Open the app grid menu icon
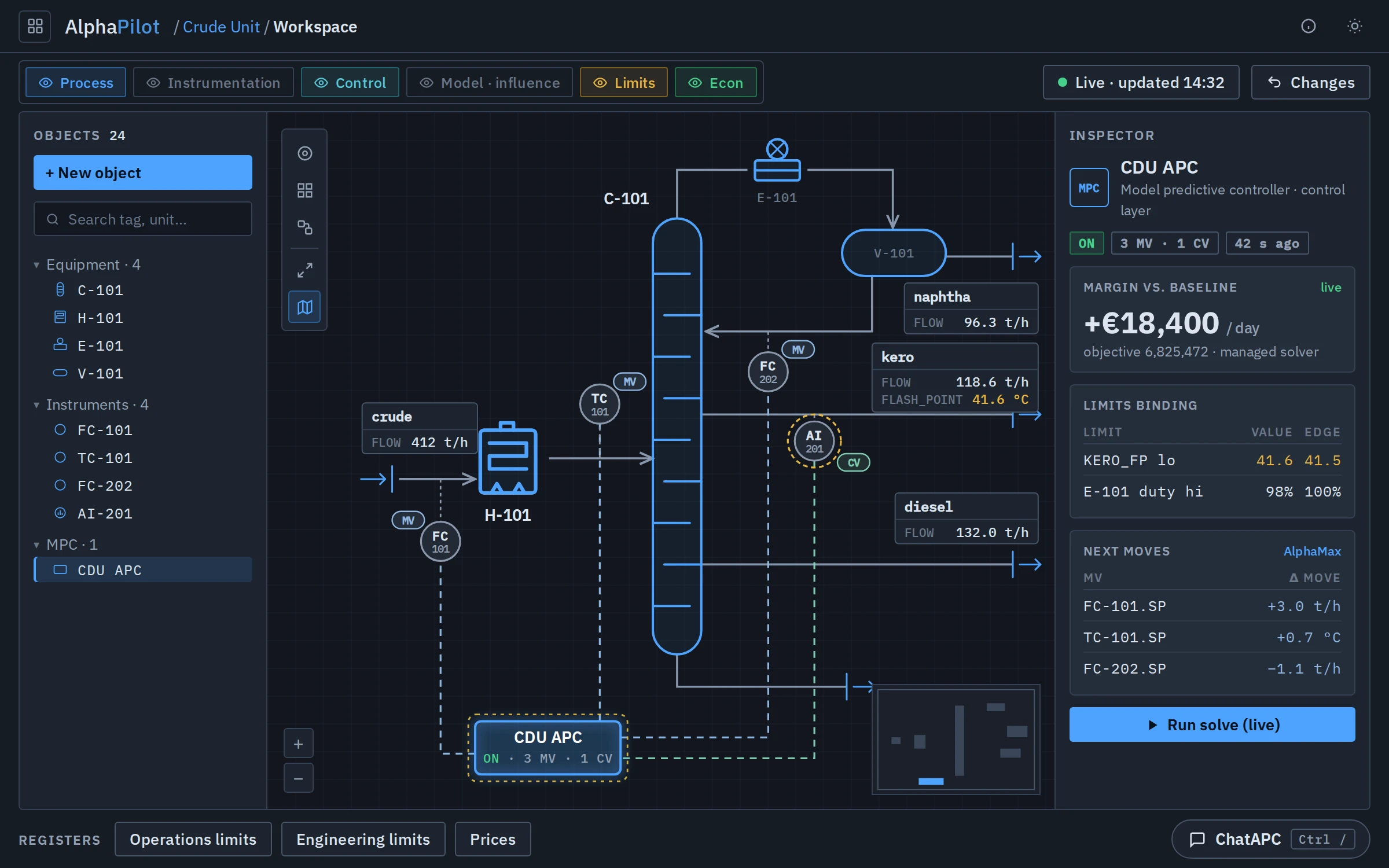This screenshot has width=1389, height=868. pyautogui.click(x=35, y=27)
